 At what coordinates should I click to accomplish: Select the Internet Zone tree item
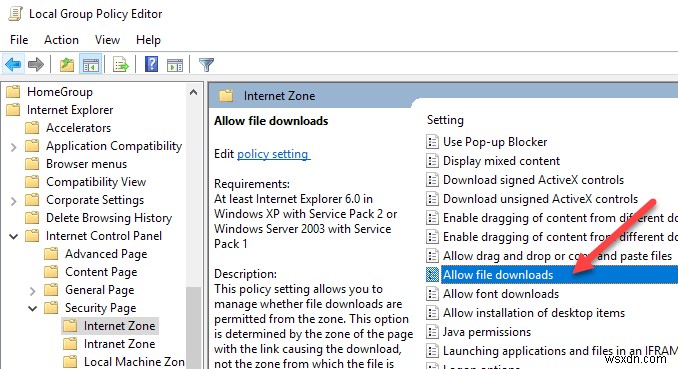[x=119, y=326]
